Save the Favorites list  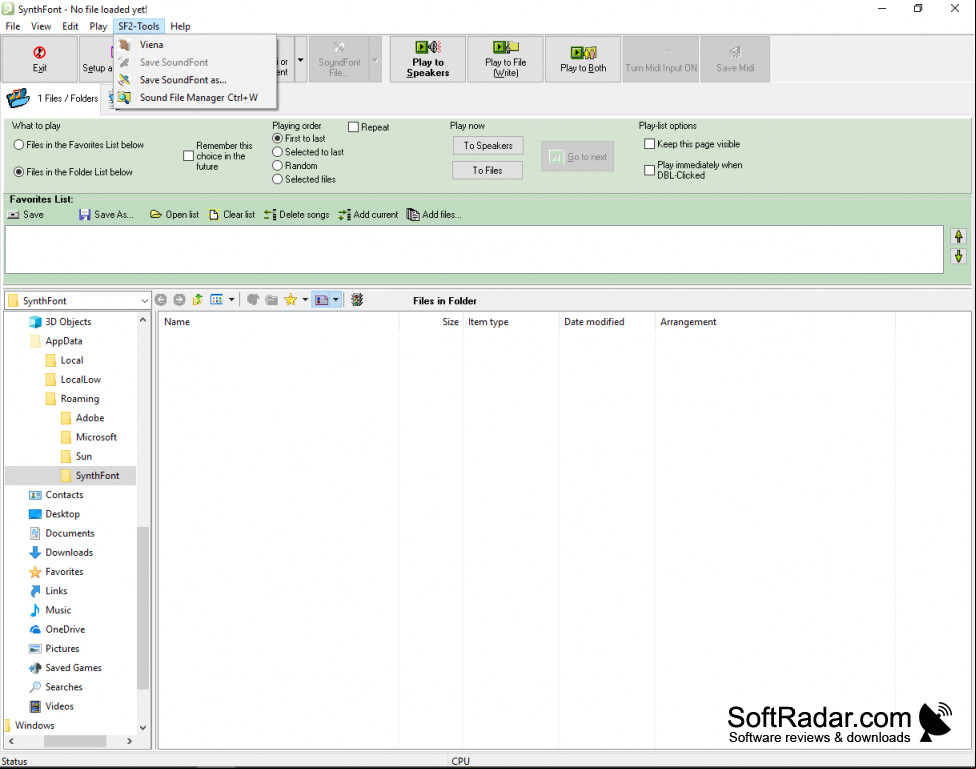coord(26,215)
